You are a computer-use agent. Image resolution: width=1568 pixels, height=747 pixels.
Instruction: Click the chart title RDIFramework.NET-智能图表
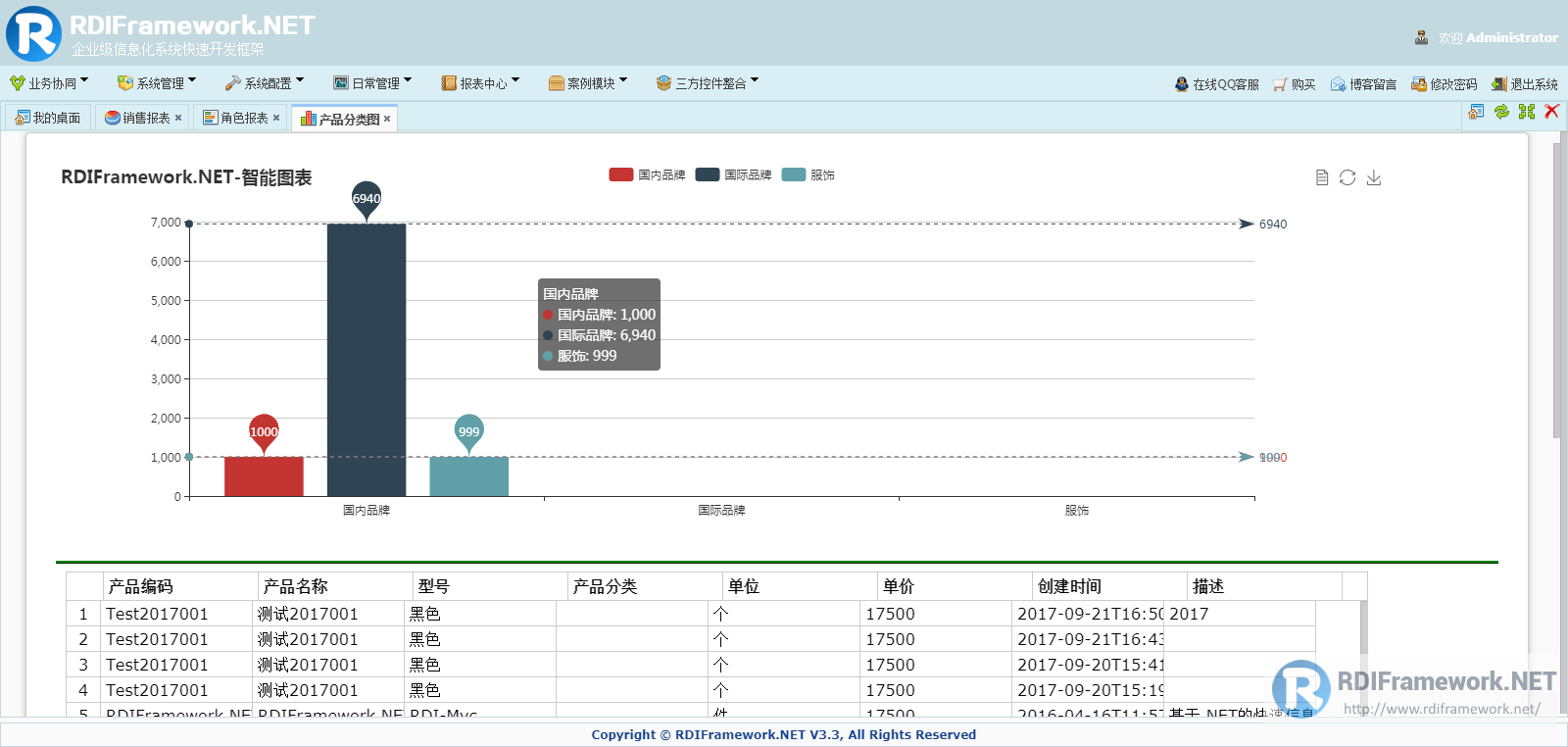pos(186,177)
